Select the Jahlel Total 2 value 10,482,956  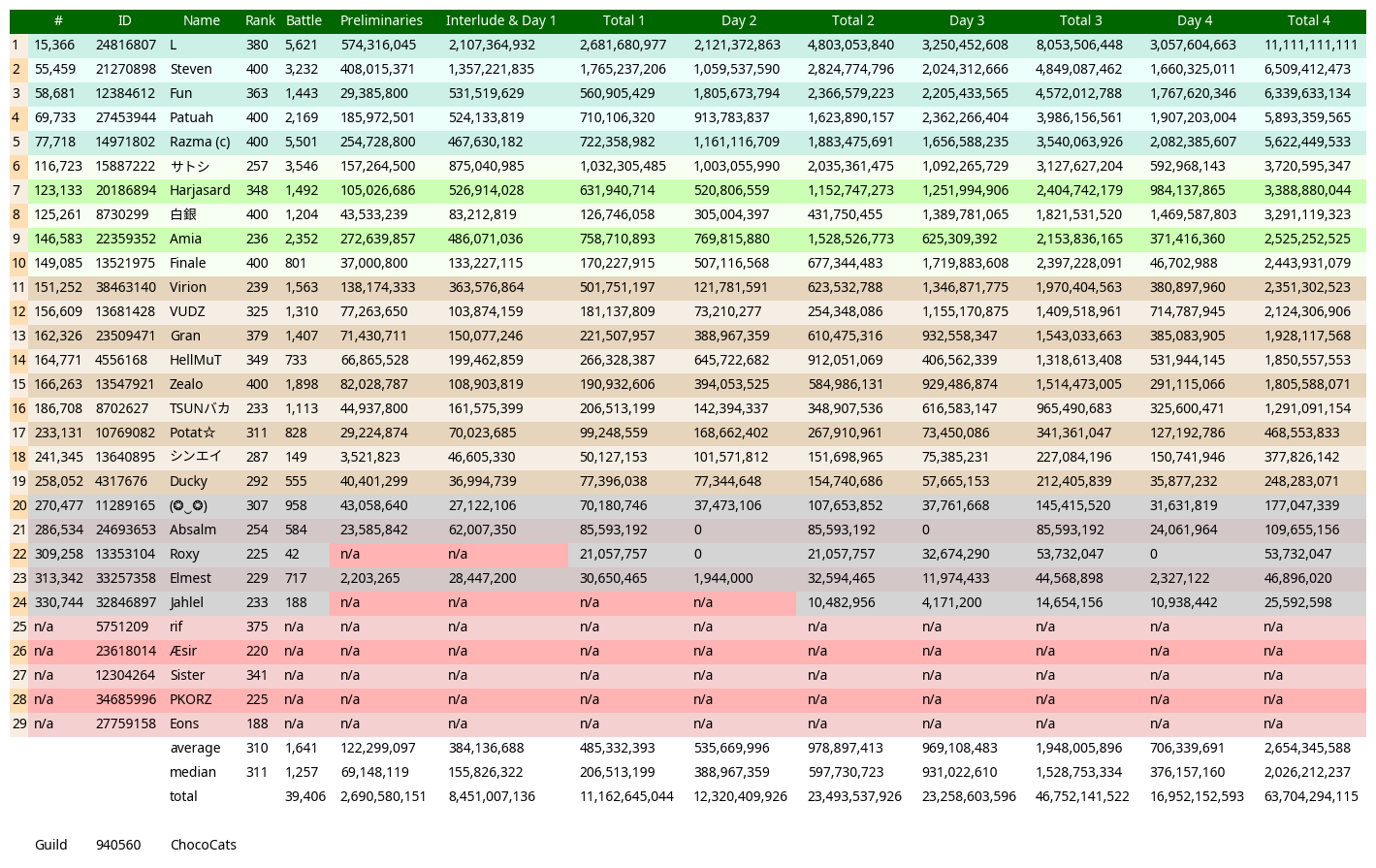click(x=842, y=602)
